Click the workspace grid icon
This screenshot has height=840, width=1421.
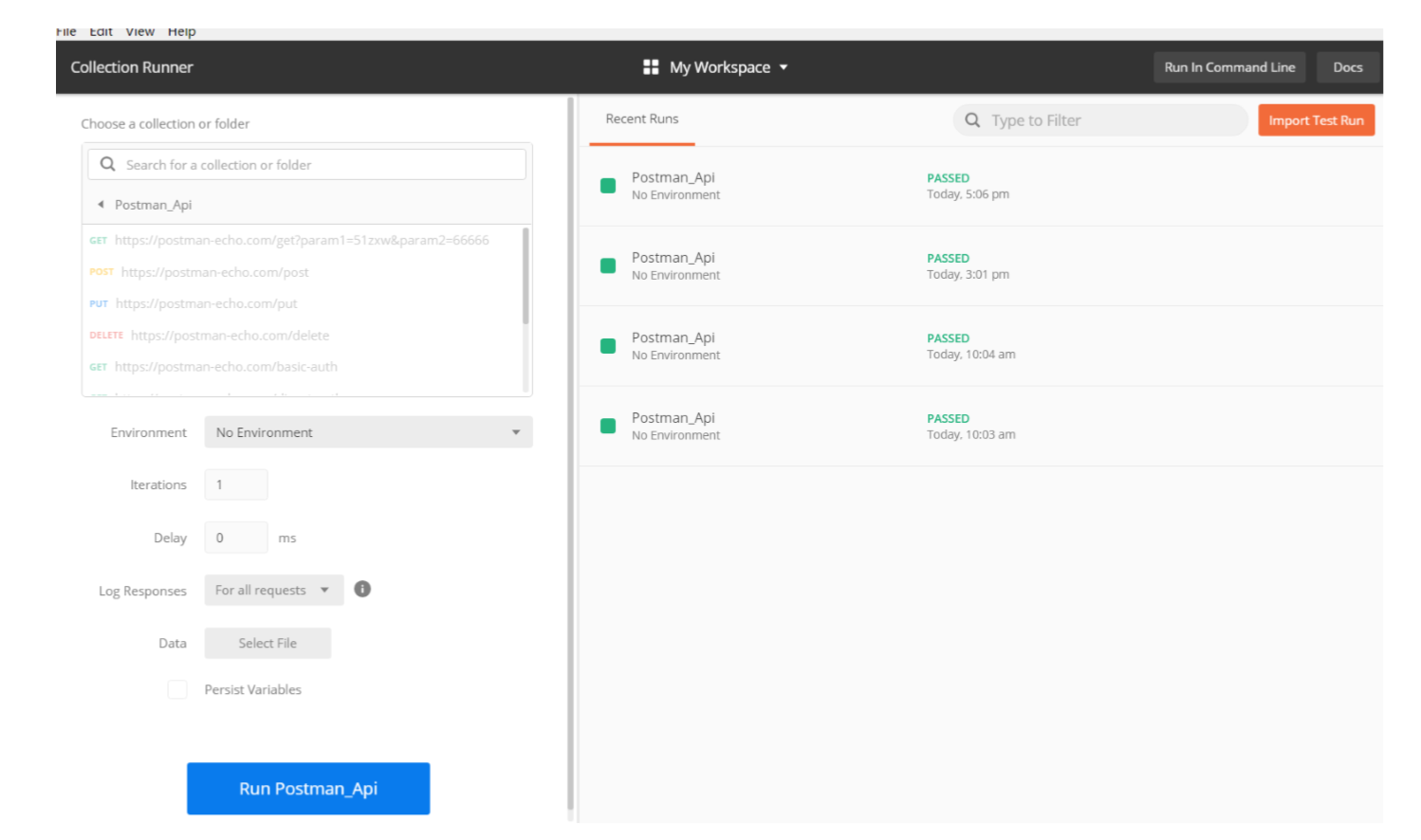click(651, 67)
